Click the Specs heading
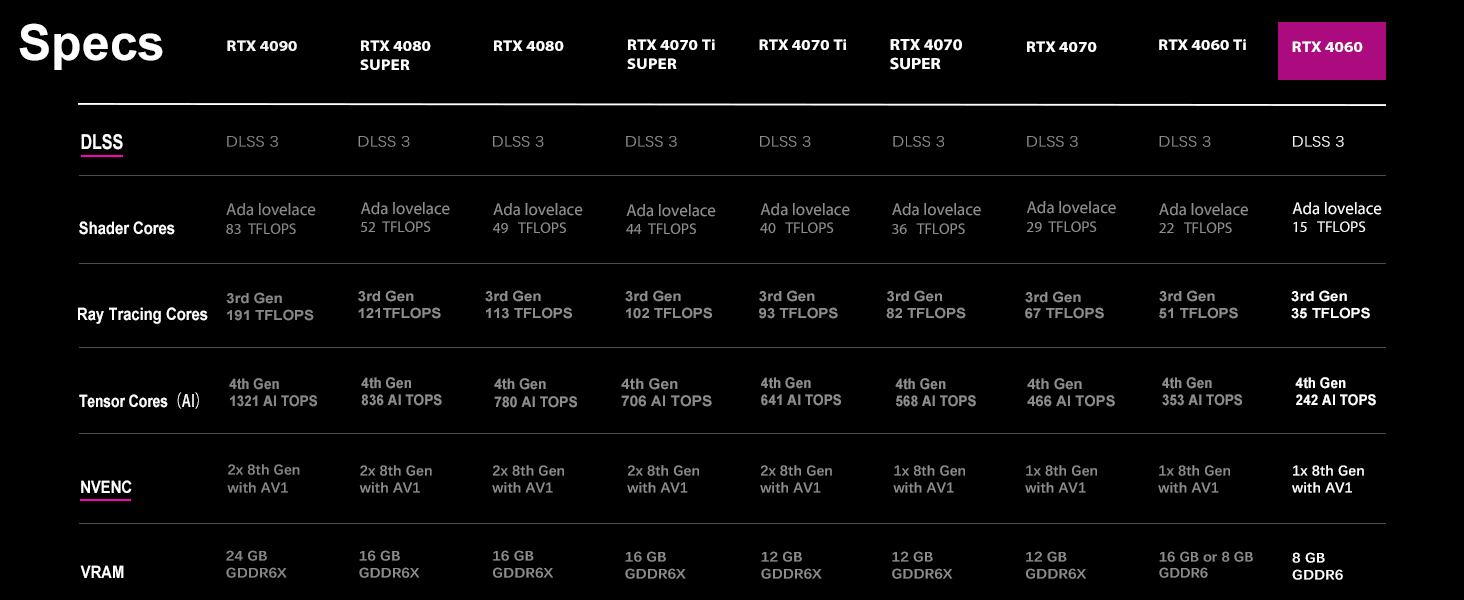Screen dimensions: 1464x600 click(x=91, y=44)
